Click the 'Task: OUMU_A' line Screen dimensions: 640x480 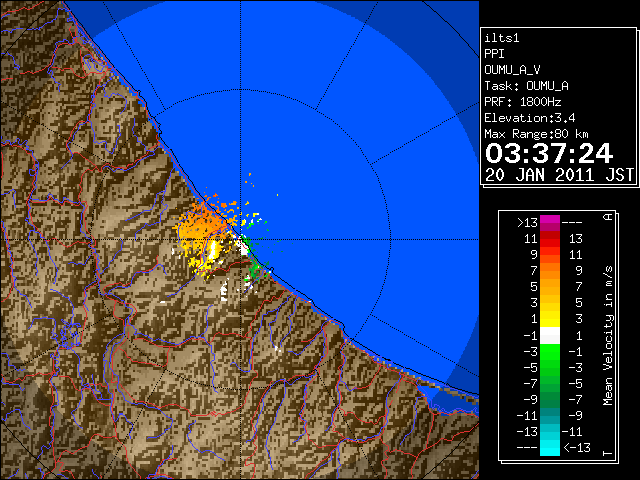pos(527,86)
